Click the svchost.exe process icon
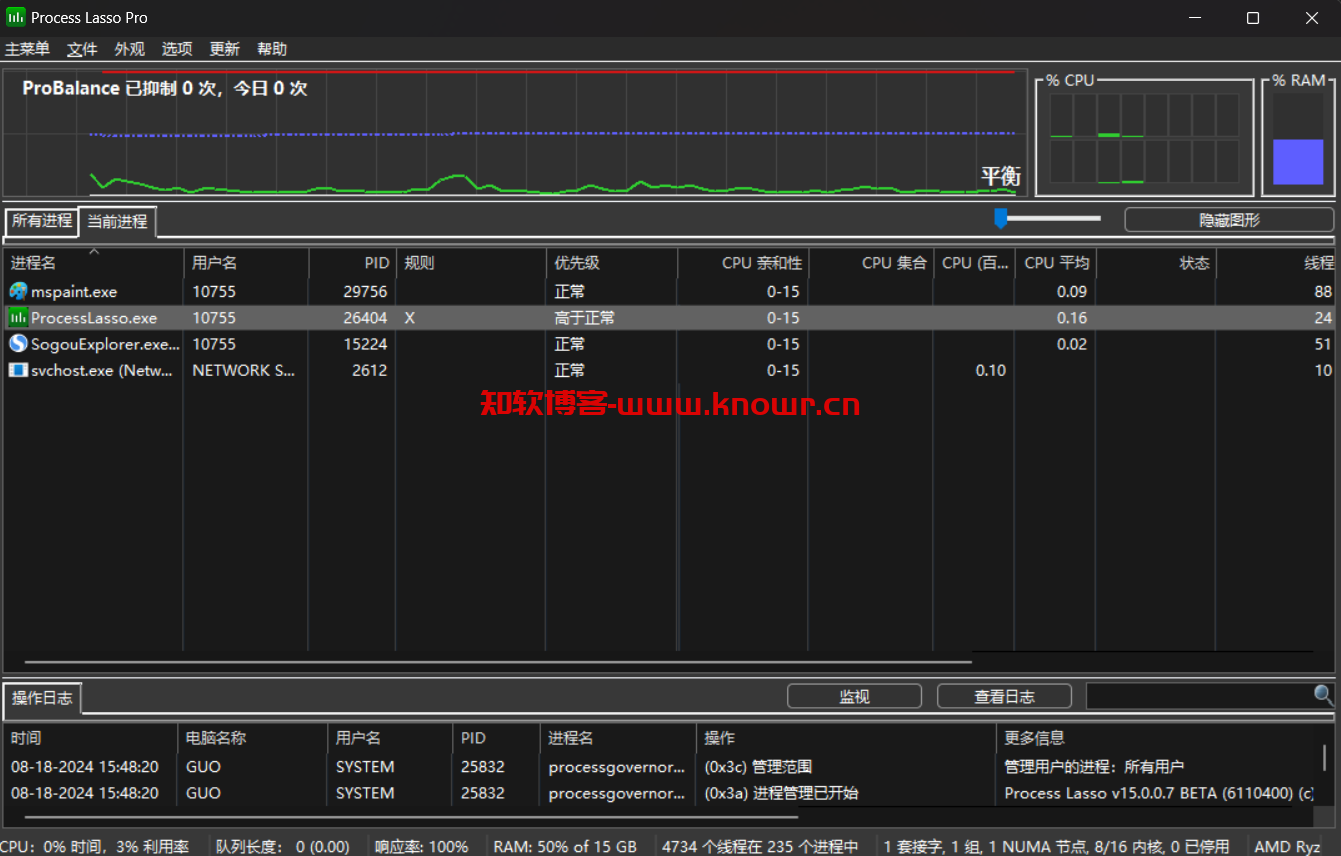This screenshot has height=856, width=1341. (x=18, y=370)
